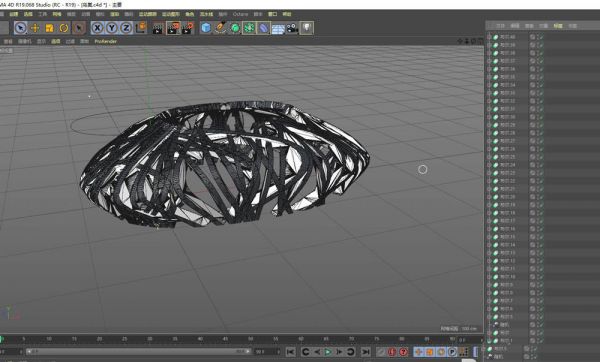
Task: Step to previous frame
Action: point(317,352)
